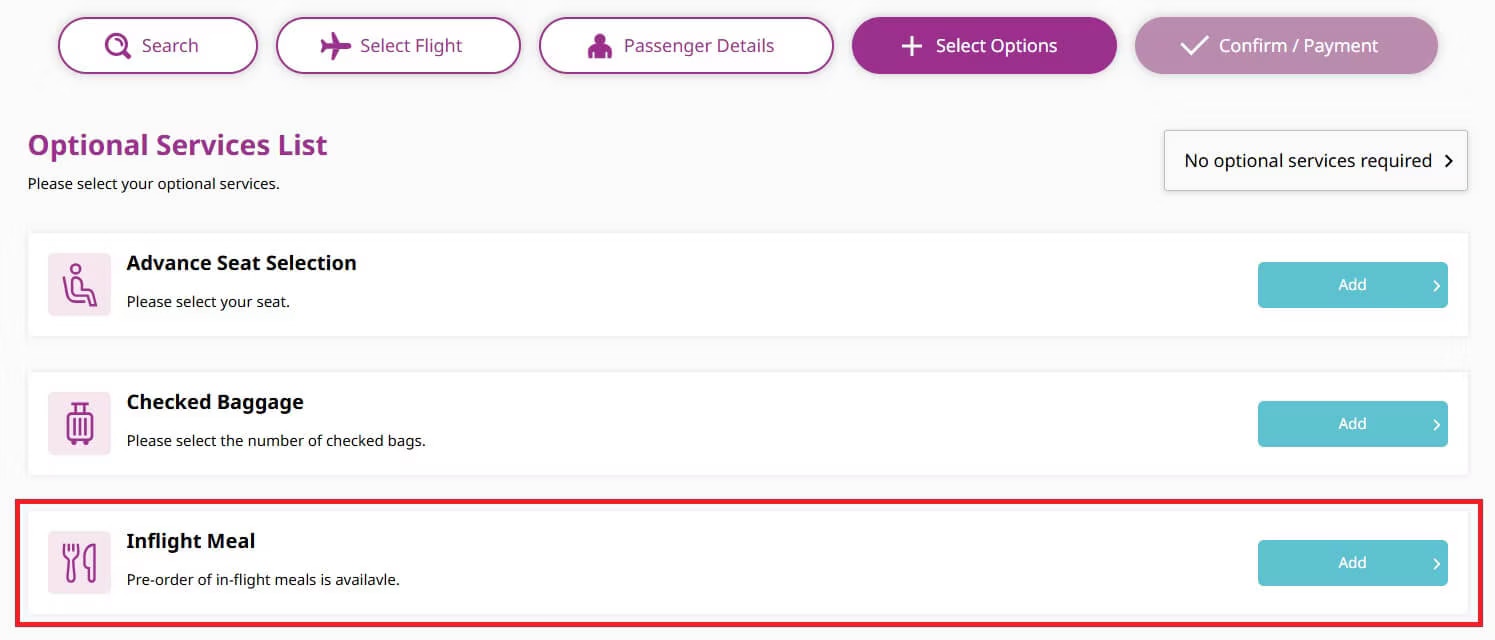The width and height of the screenshot is (1495, 640).
Task: Go to the Select Flight step
Action: [398, 46]
